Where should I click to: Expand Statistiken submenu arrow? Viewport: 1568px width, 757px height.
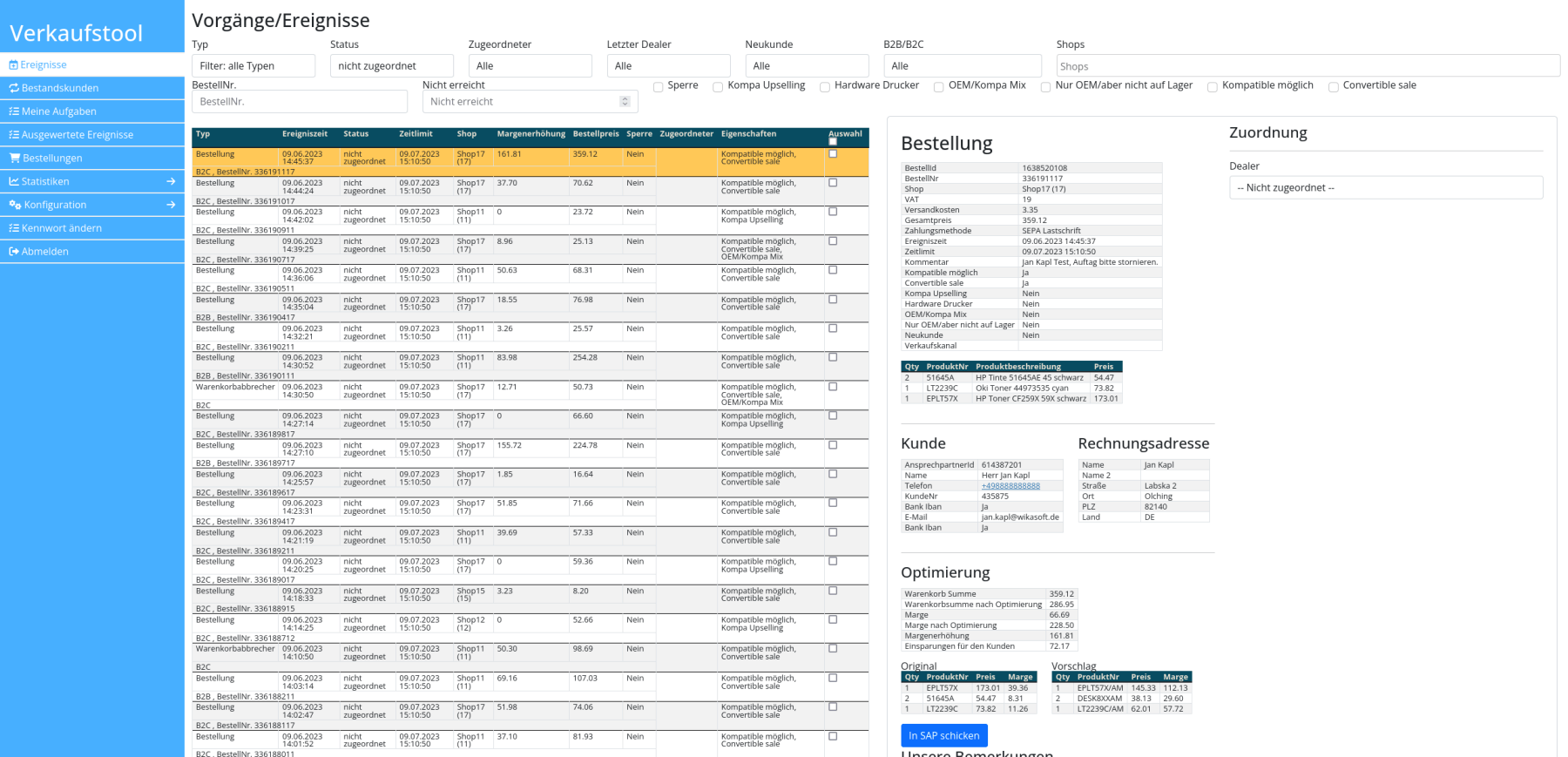click(171, 182)
